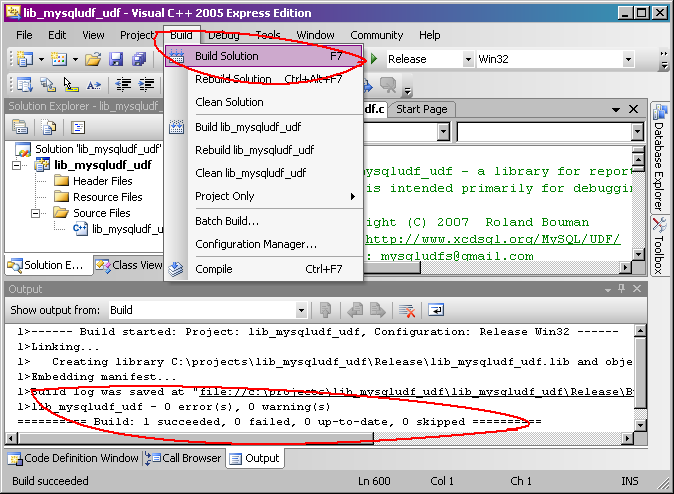Click the comment bubble toolbar icon

point(388,85)
